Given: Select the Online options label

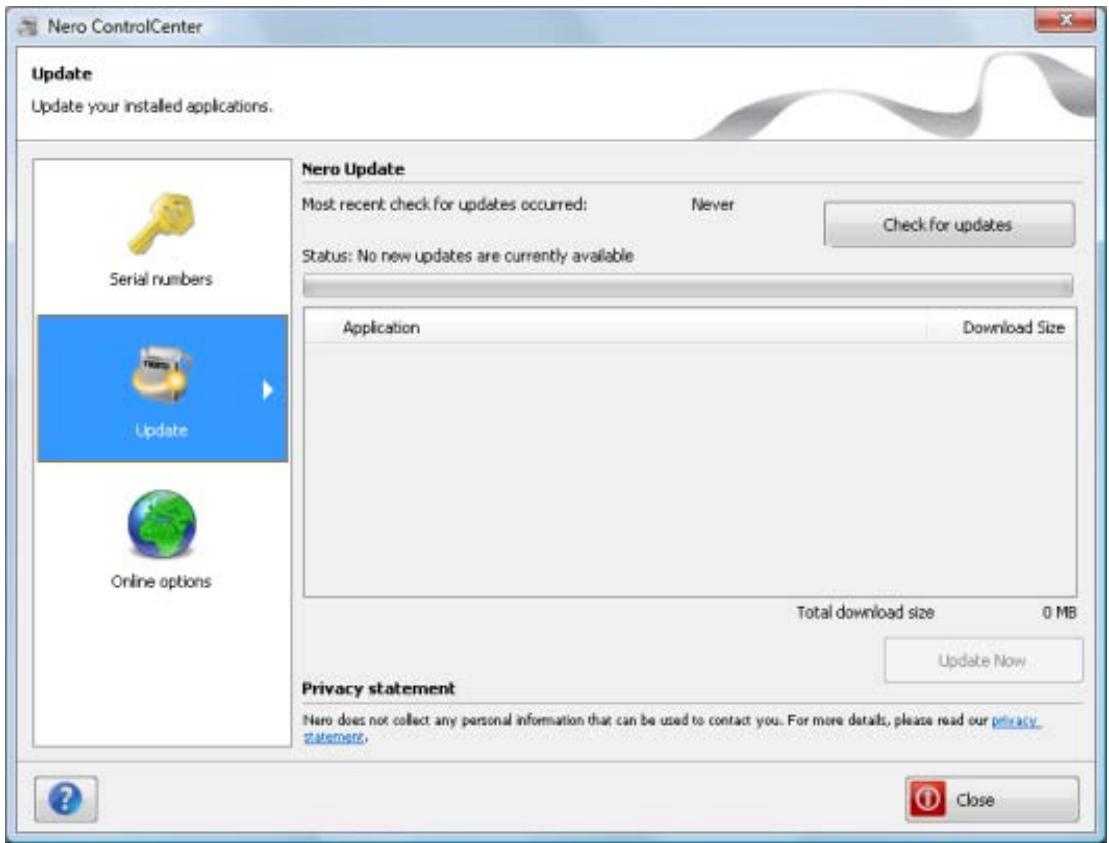Looking at the screenshot, I should [161, 581].
